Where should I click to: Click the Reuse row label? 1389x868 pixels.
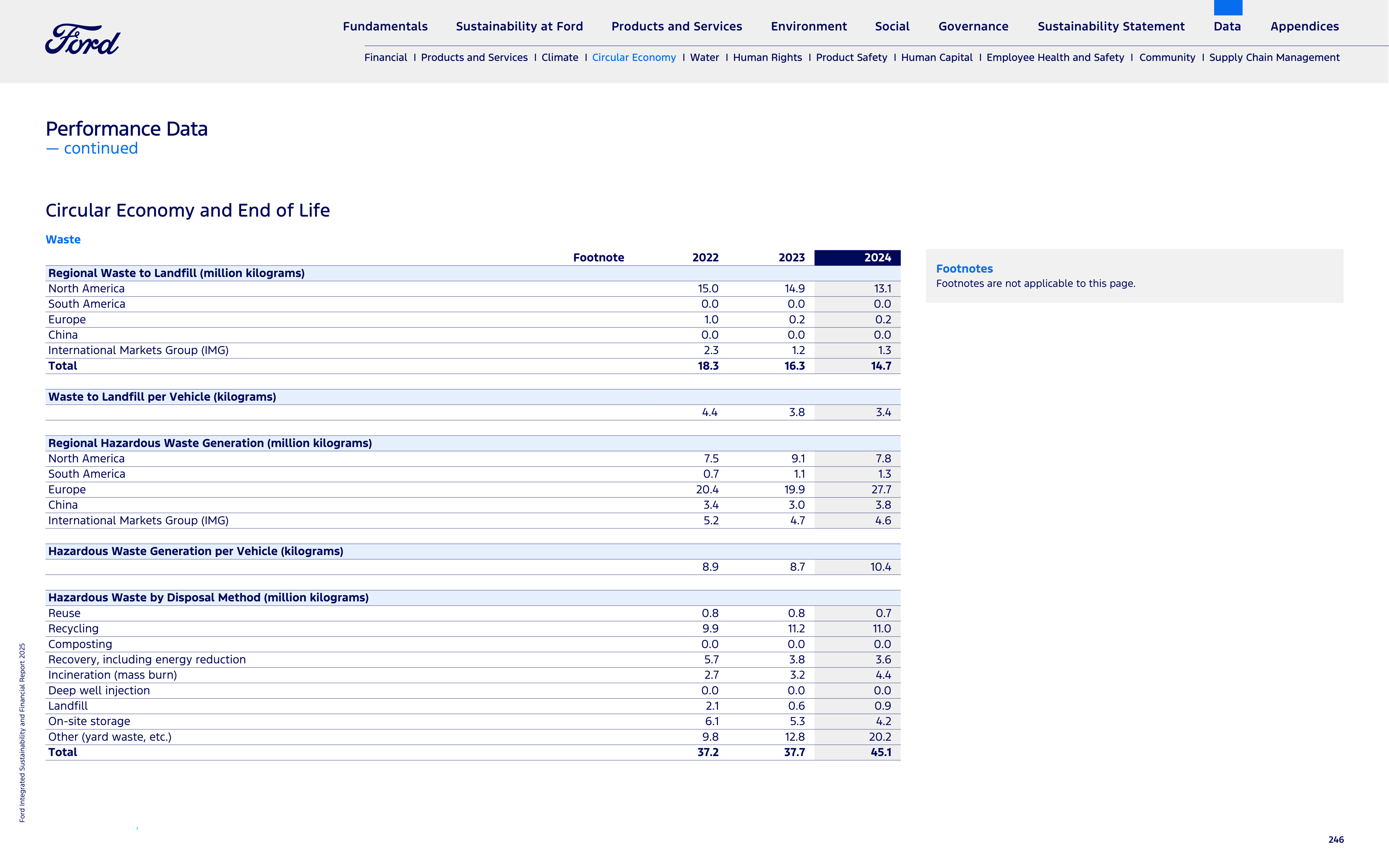tap(64, 614)
